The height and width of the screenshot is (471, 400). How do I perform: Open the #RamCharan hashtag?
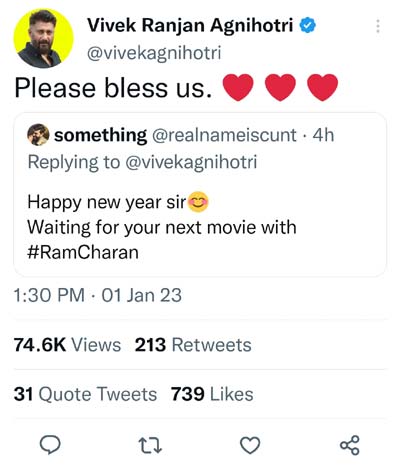point(83,252)
